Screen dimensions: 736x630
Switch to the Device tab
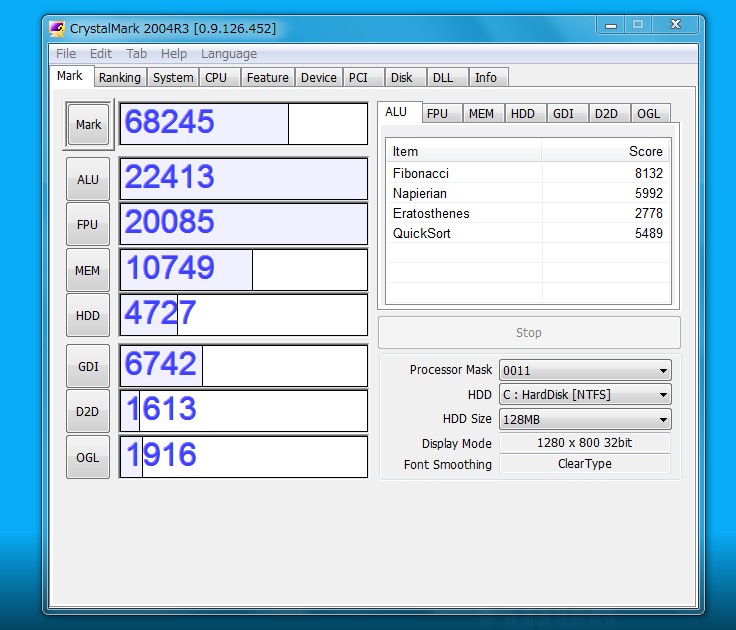click(319, 77)
